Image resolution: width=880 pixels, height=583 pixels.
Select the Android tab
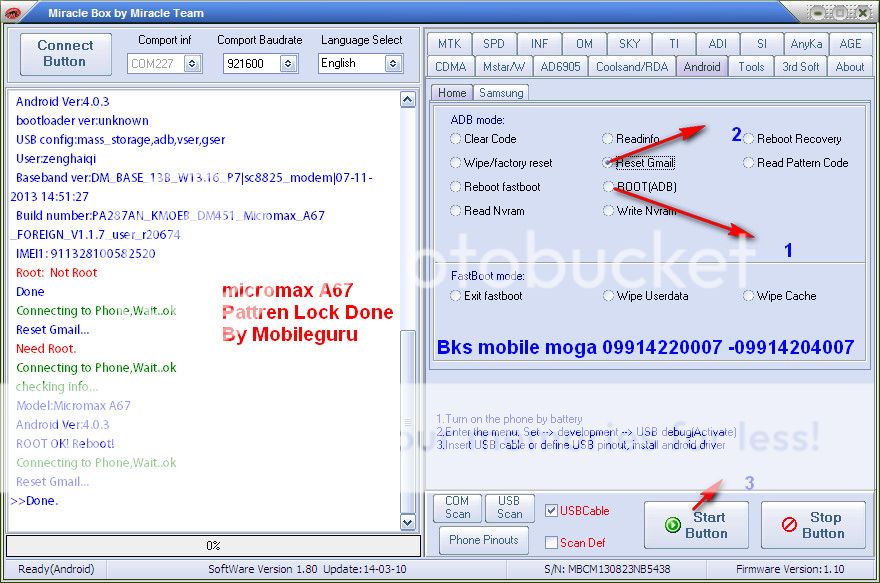pos(702,67)
